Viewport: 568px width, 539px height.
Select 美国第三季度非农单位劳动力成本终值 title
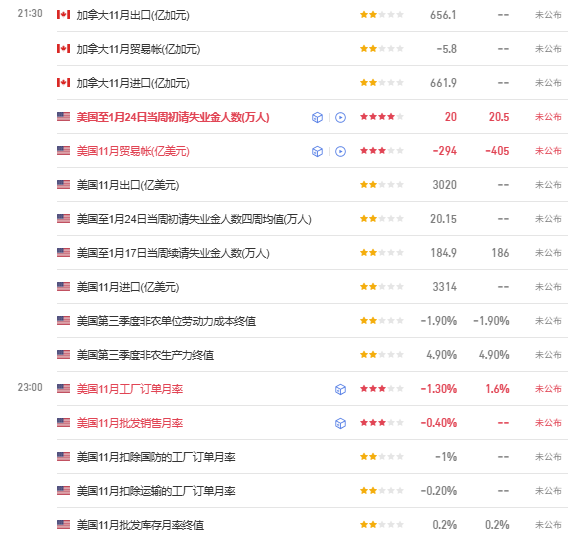point(166,321)
